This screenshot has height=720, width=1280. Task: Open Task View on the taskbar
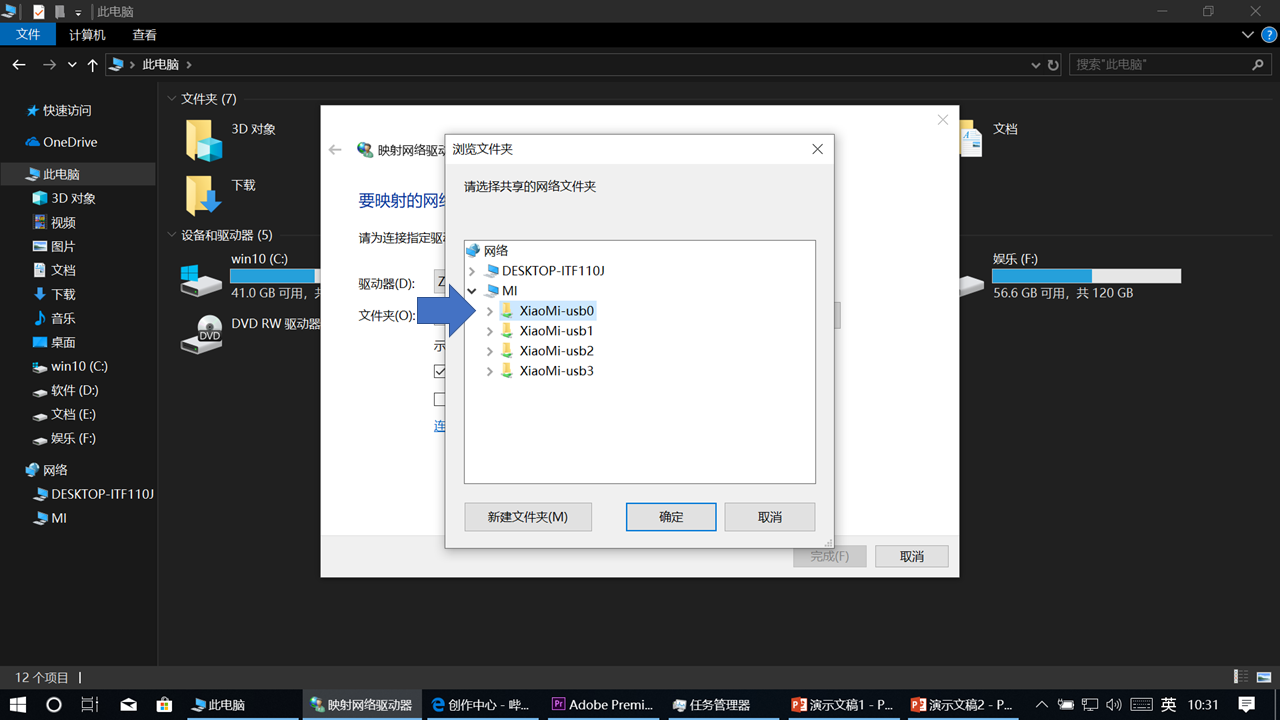[x=89, y=705]
